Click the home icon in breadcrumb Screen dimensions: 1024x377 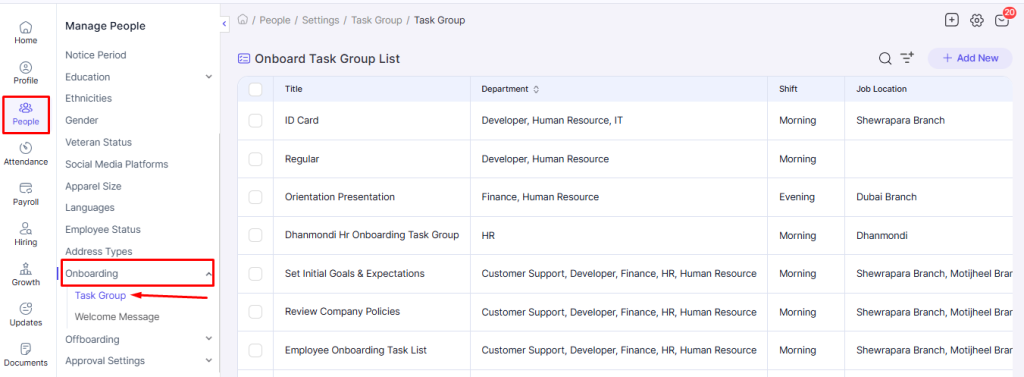pos(243,20)
